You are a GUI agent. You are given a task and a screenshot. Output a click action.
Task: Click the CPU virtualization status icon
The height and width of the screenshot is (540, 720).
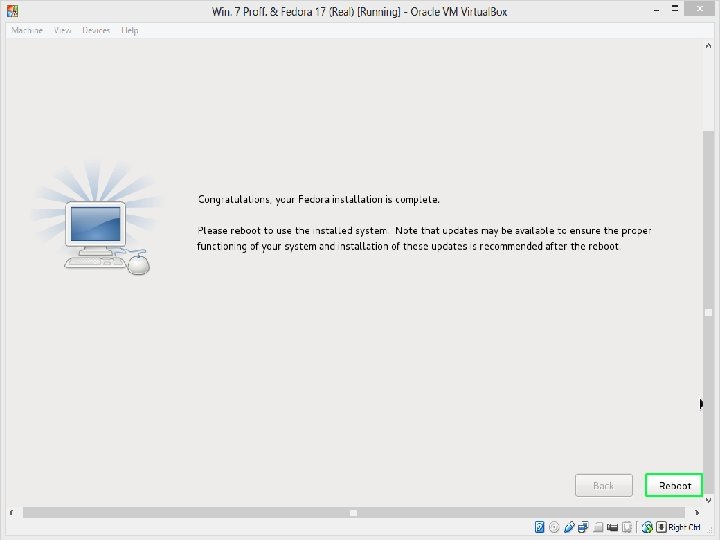point(627,527)
